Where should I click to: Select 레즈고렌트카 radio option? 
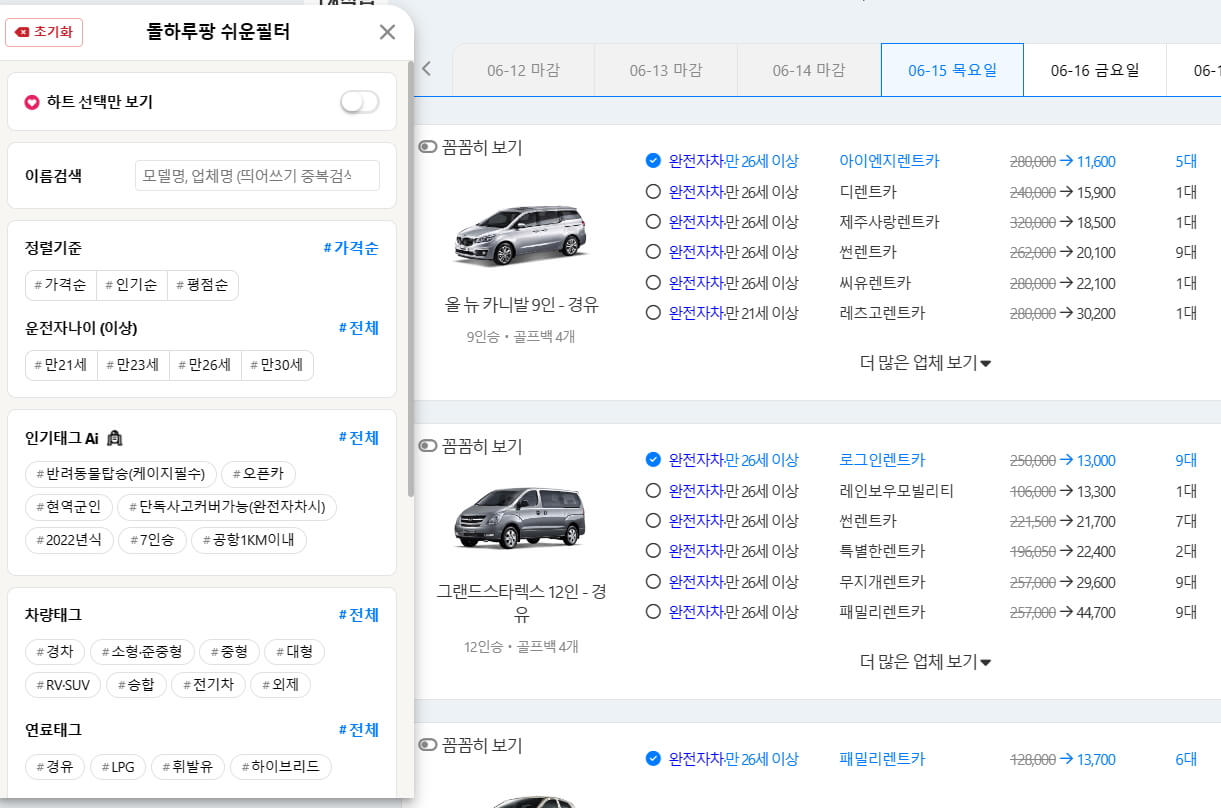coord(653,313)
